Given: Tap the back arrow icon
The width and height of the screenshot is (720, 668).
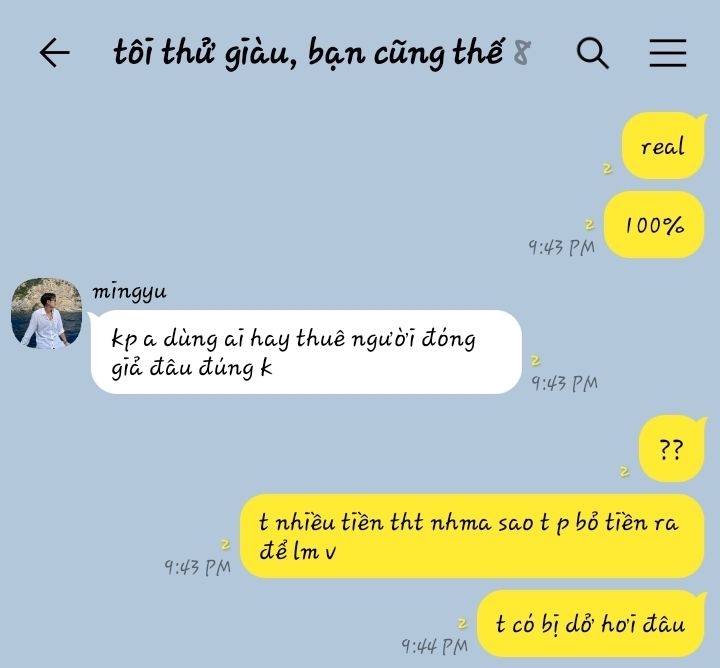Looking at the screenshot, I should (55, 53).
